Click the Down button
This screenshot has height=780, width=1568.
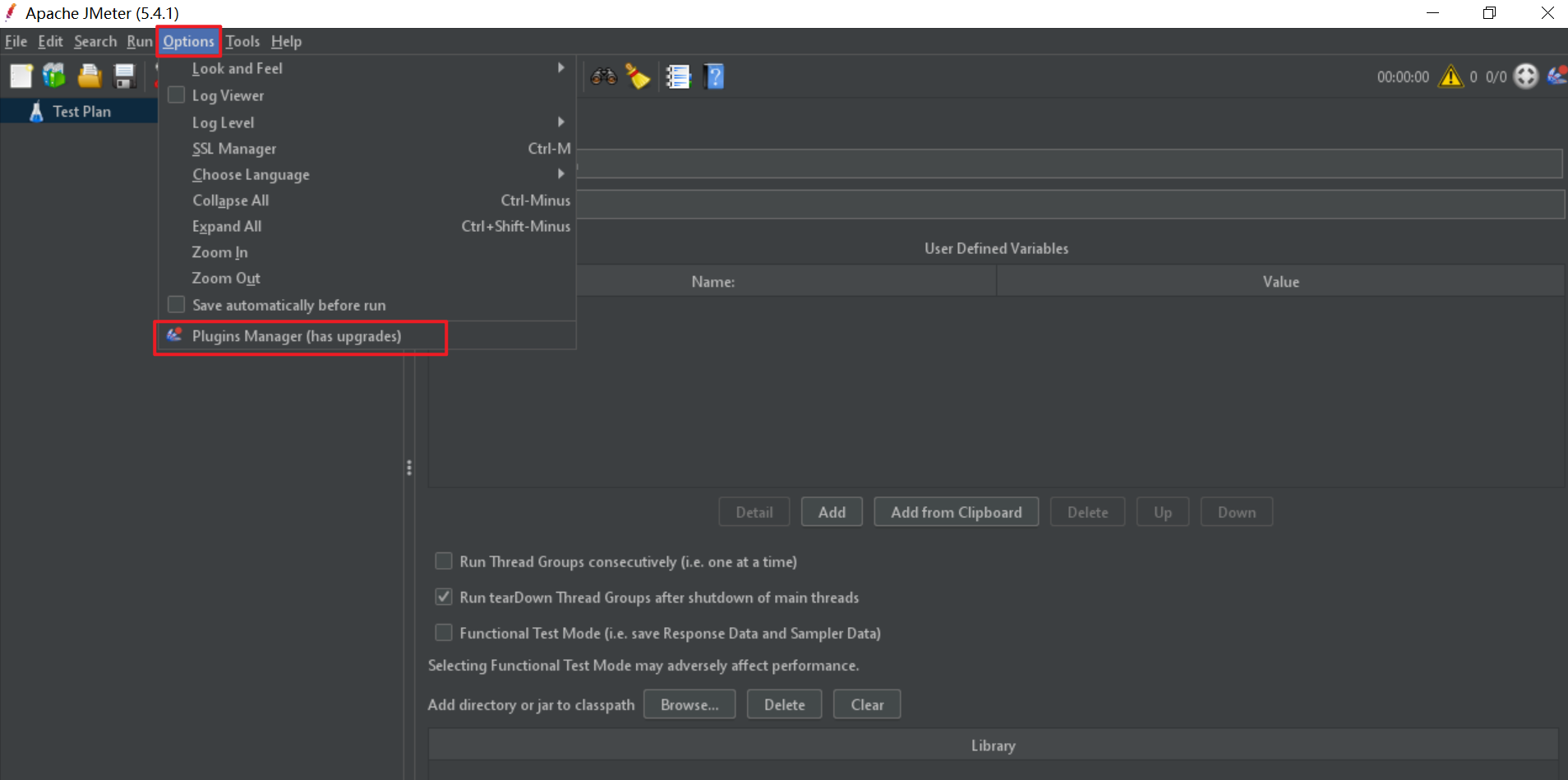coord(1237,512)
